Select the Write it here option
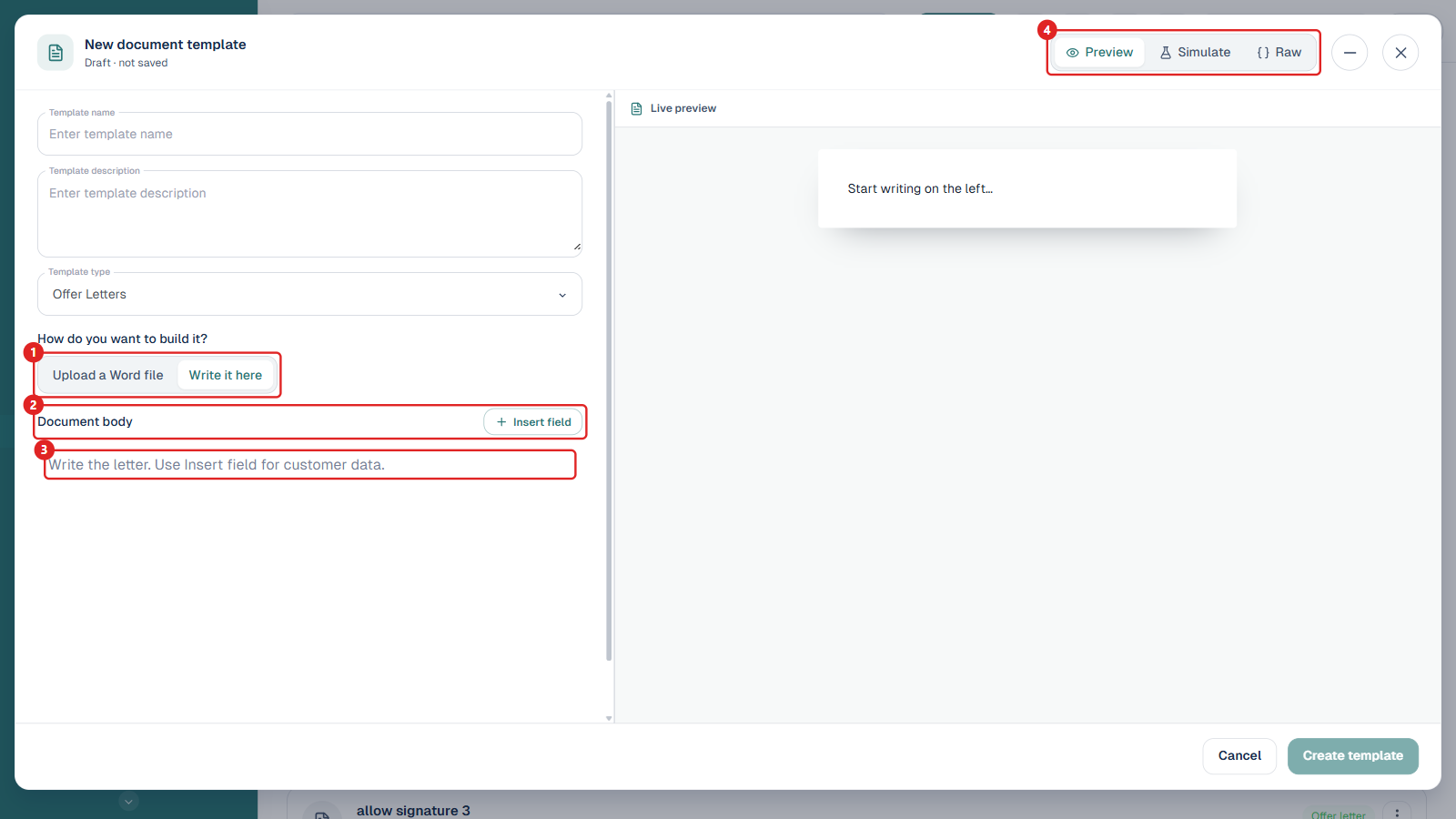The image size is (1456, 819). coord(226,375)
